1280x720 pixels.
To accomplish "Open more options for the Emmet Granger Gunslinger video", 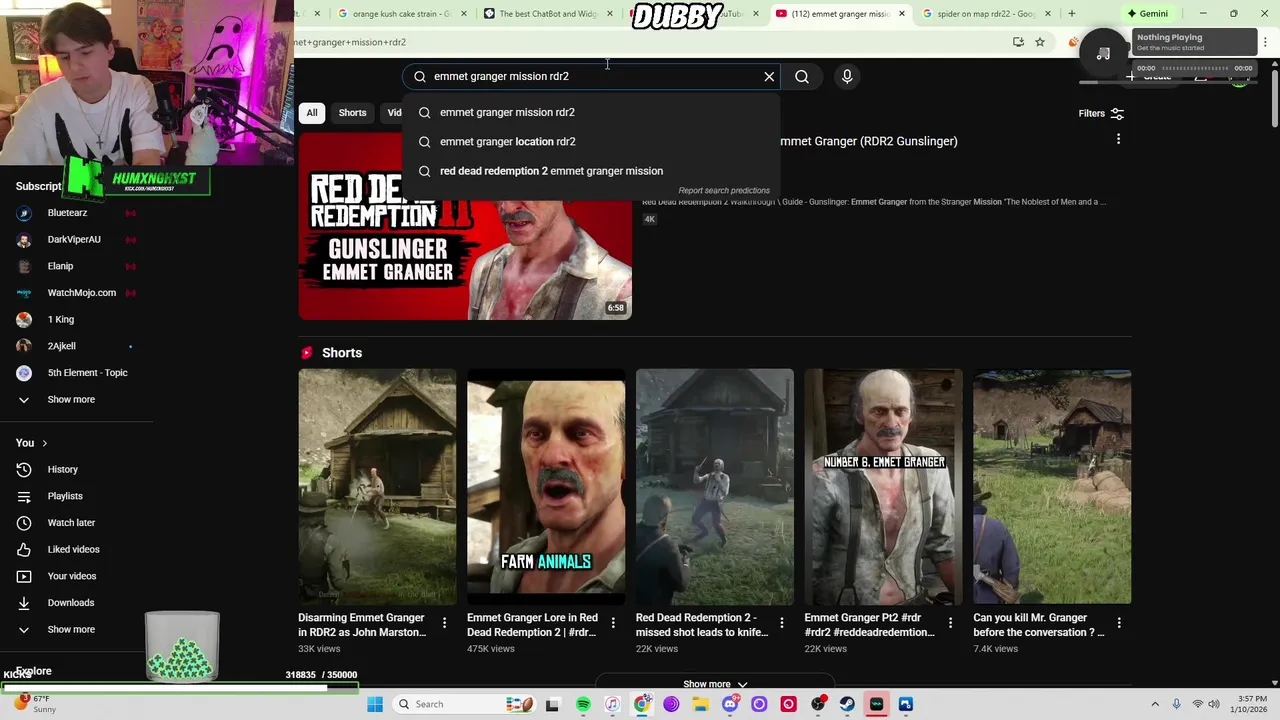I will pyautogui.click(x=1118, y=139).
